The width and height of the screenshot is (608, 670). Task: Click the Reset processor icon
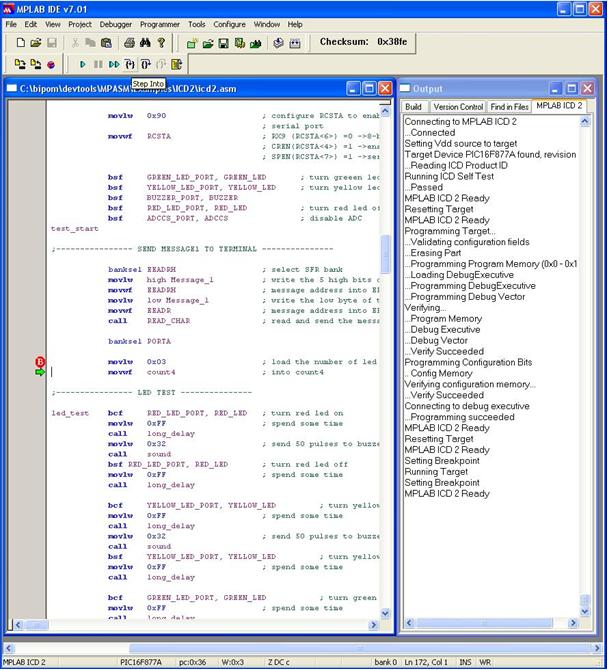tap(176, 64)
